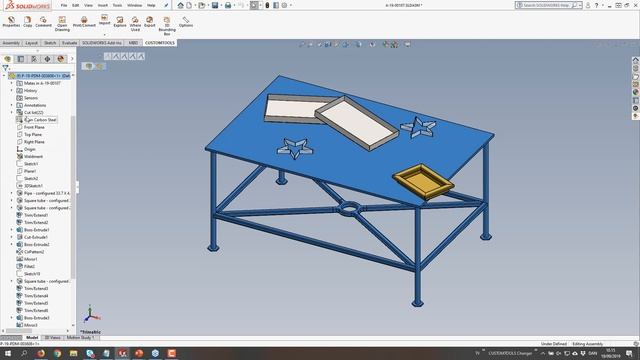Open the Import dropdown arrow below icon
Viewport: 640px width, 360px height.
(104, 34)
